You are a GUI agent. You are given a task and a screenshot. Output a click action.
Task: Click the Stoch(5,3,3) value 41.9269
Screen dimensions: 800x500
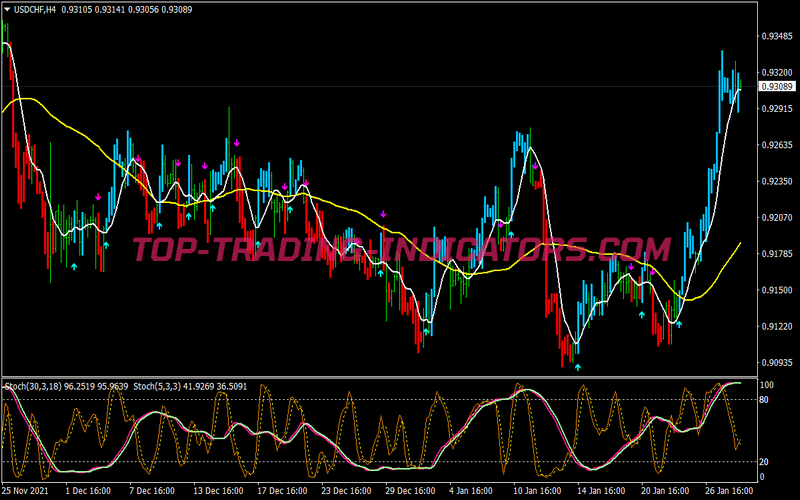[198, 387]
